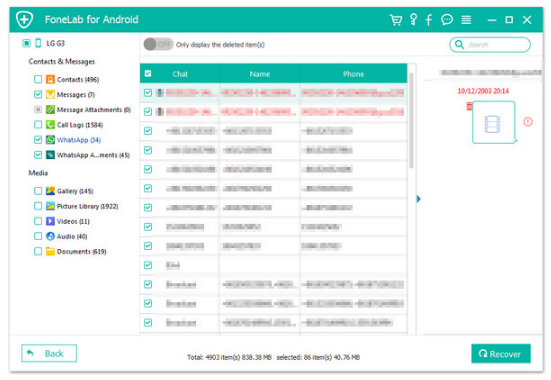Check the Documents (619) checkbox
This screenshot has height=380, width=551.
[x=38, y=251]
